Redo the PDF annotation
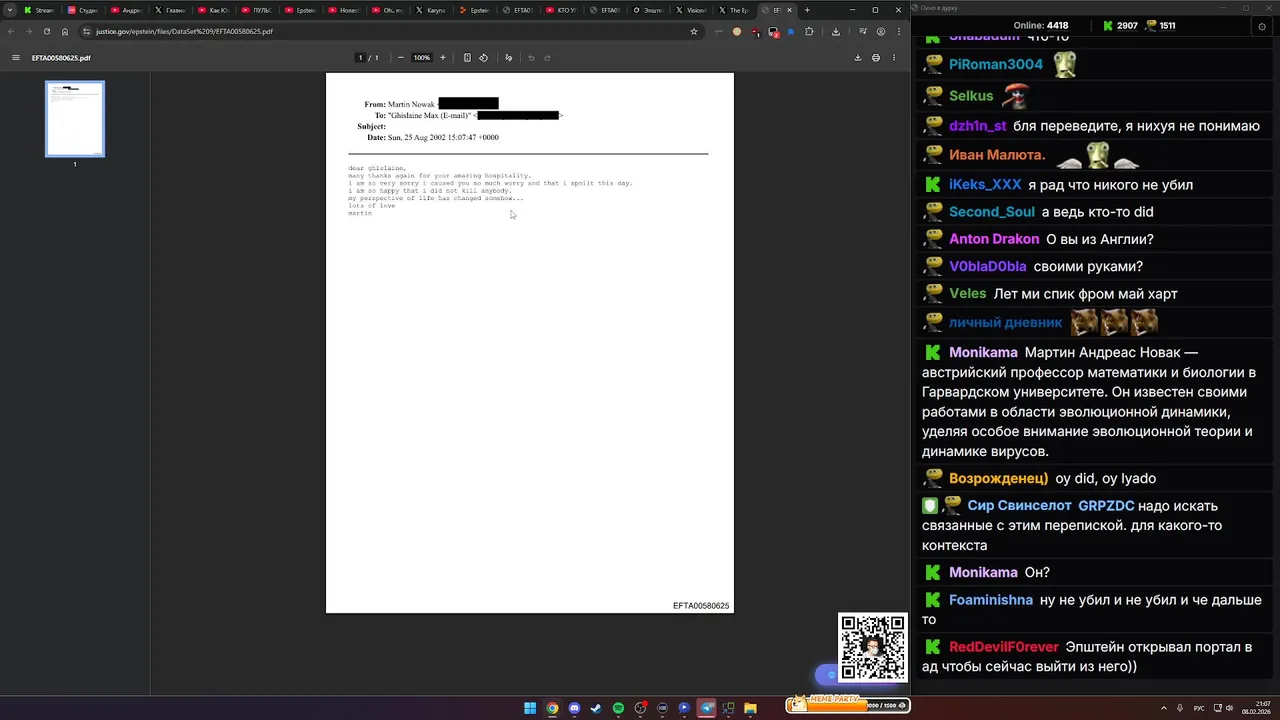 click(x=547, y=58)
